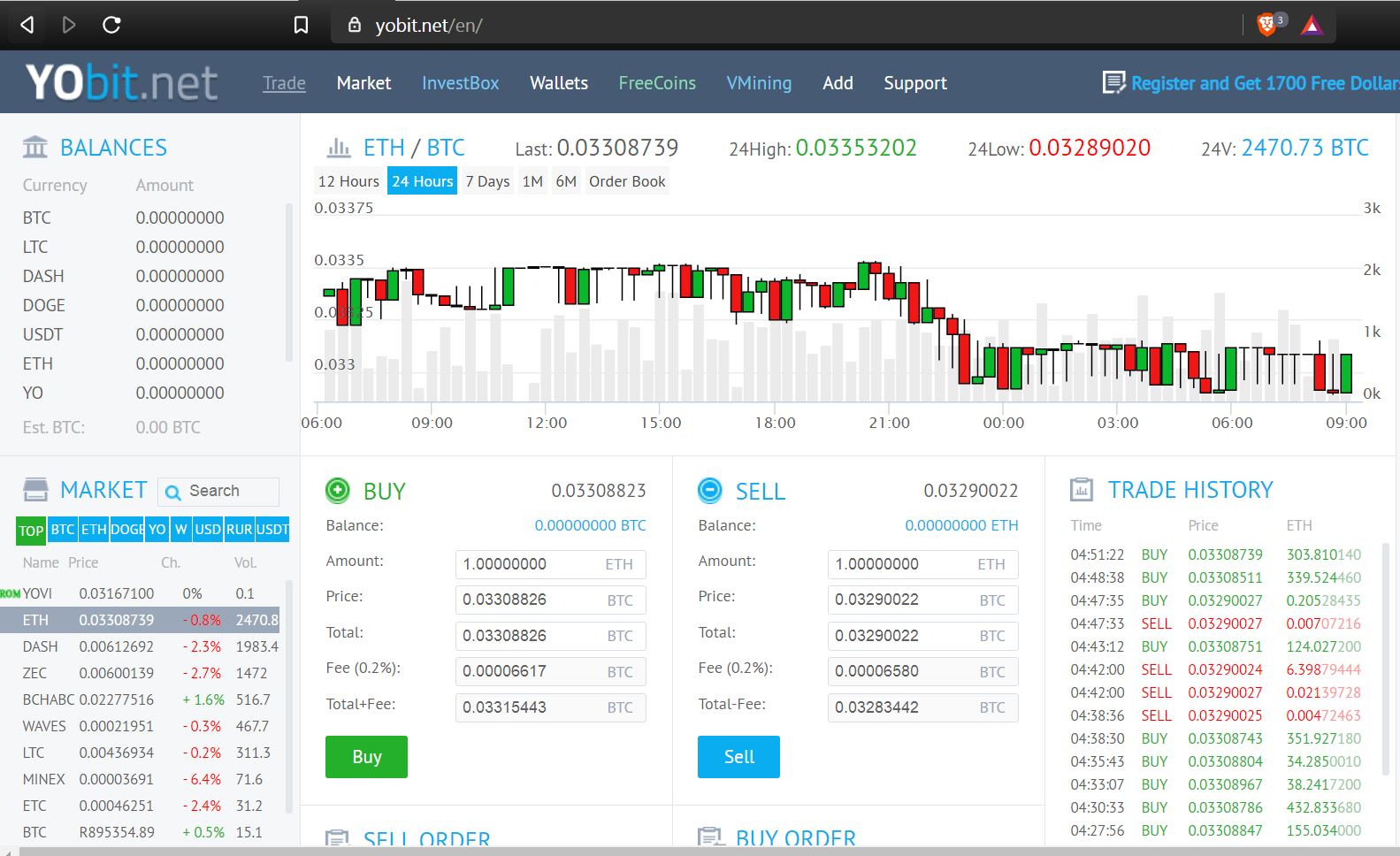Click the Buy Order list icon
Screen dimensions: 1400x856
(x=710, y=837)
